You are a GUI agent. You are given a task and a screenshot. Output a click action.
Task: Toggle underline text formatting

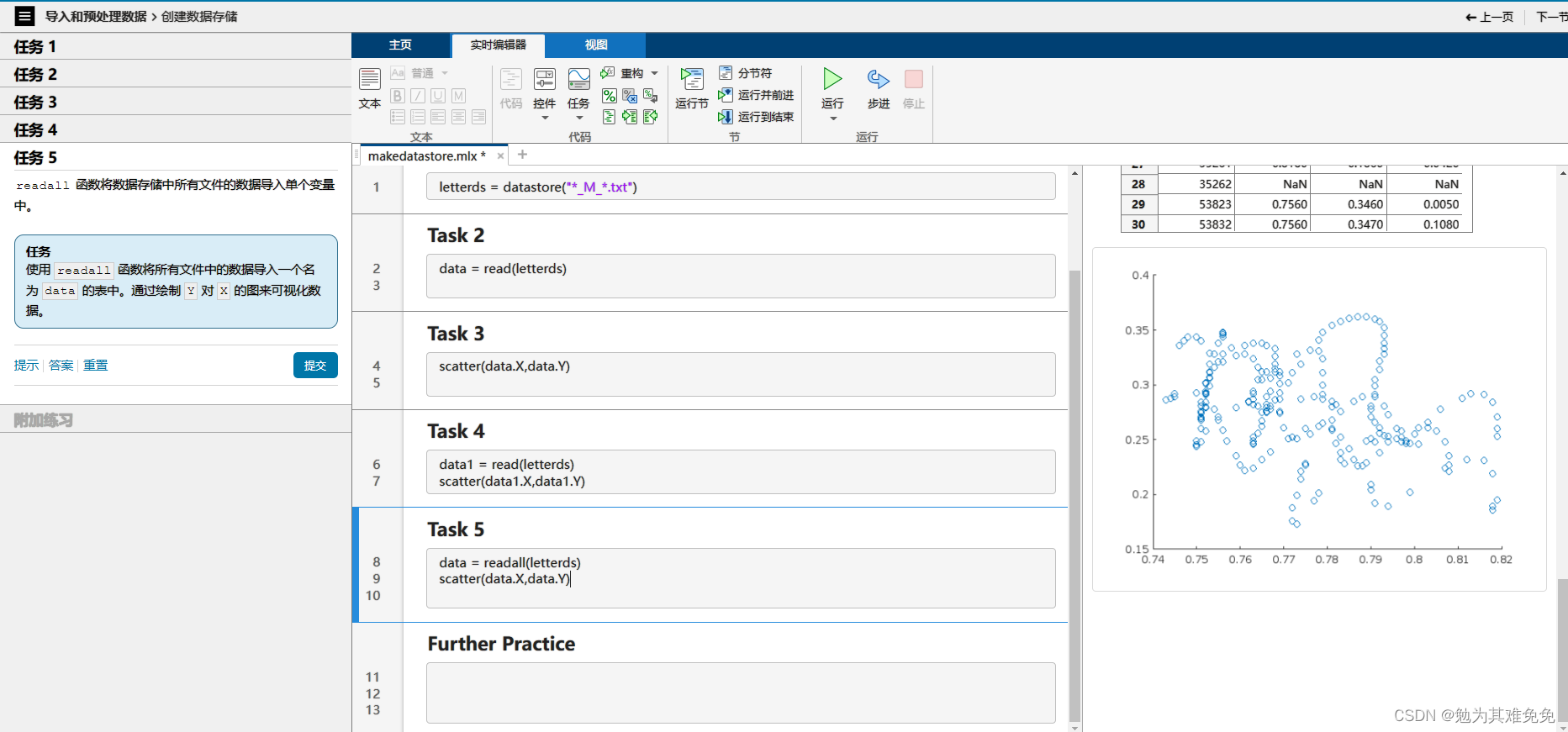(x=438, y=96)
